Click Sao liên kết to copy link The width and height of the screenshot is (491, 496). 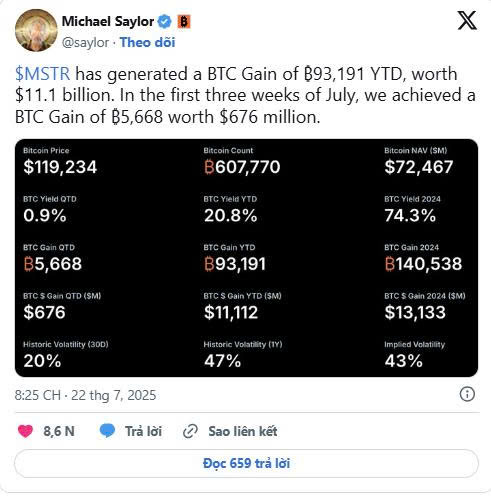[243, 431]
